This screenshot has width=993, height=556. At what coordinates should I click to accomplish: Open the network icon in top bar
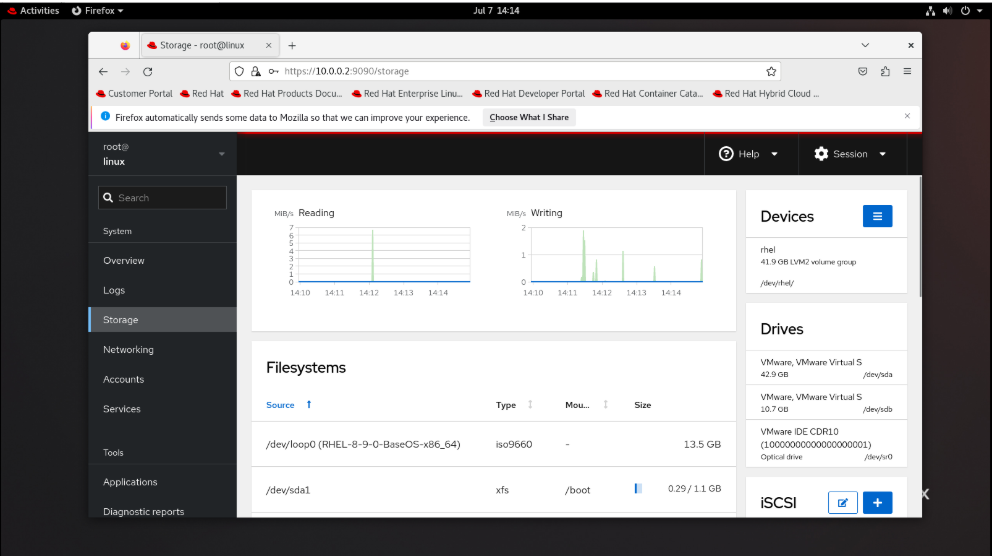pyautogui.click(x=930, y=11)
